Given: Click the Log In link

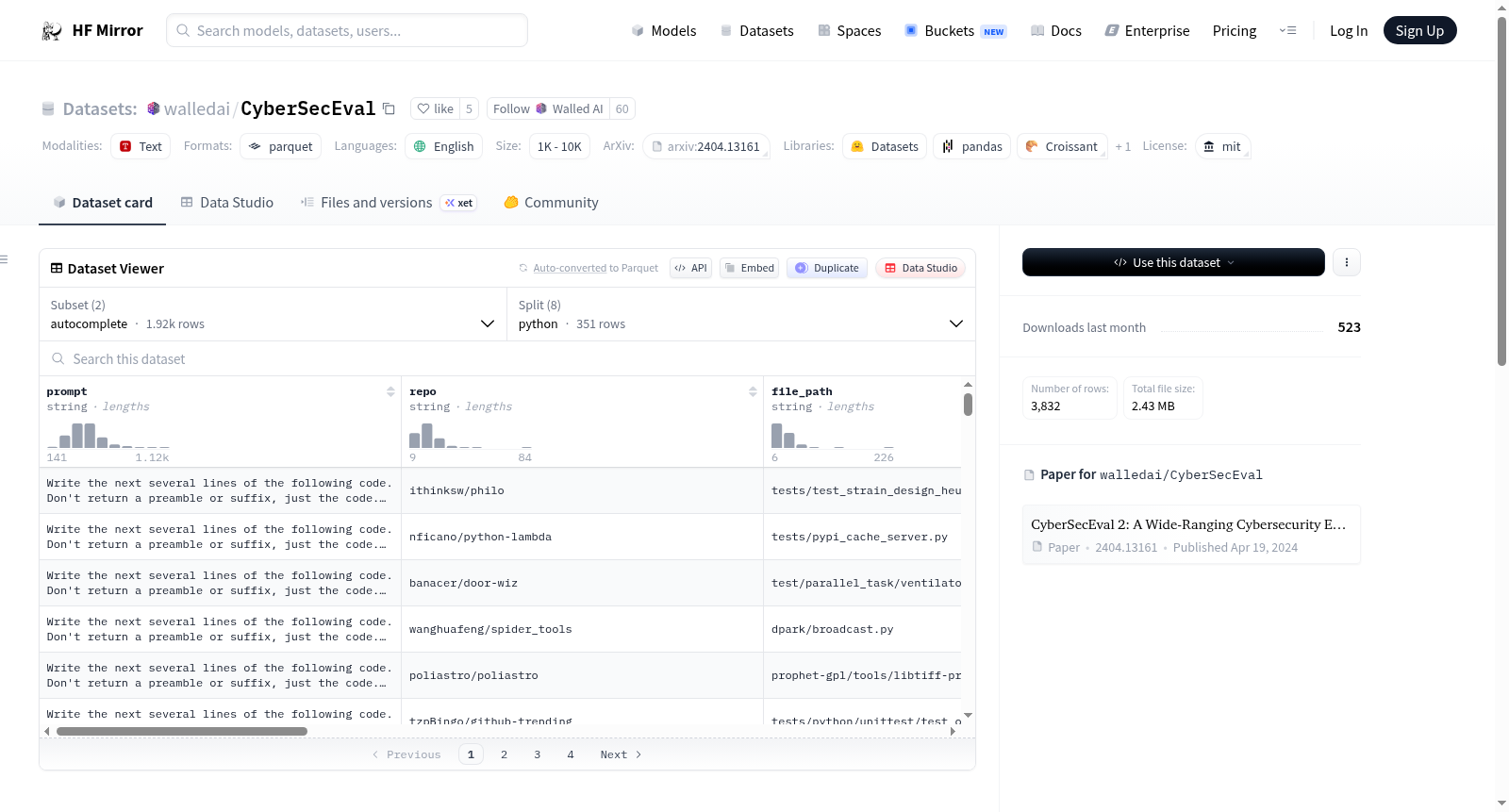Looking at the screenshot, I should [x=1349, y=31].
